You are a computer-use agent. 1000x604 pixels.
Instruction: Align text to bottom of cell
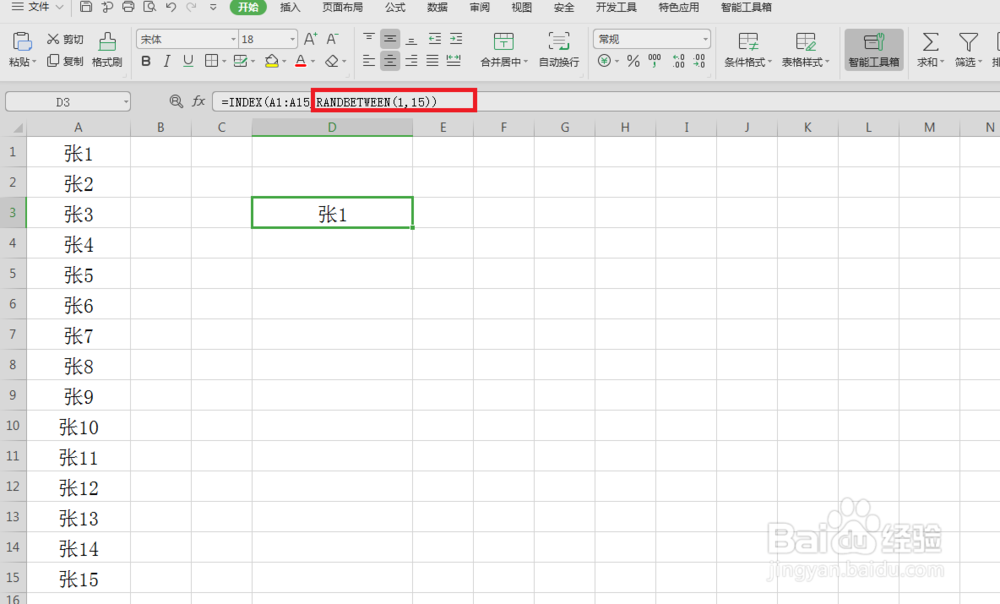click(411, 40)
